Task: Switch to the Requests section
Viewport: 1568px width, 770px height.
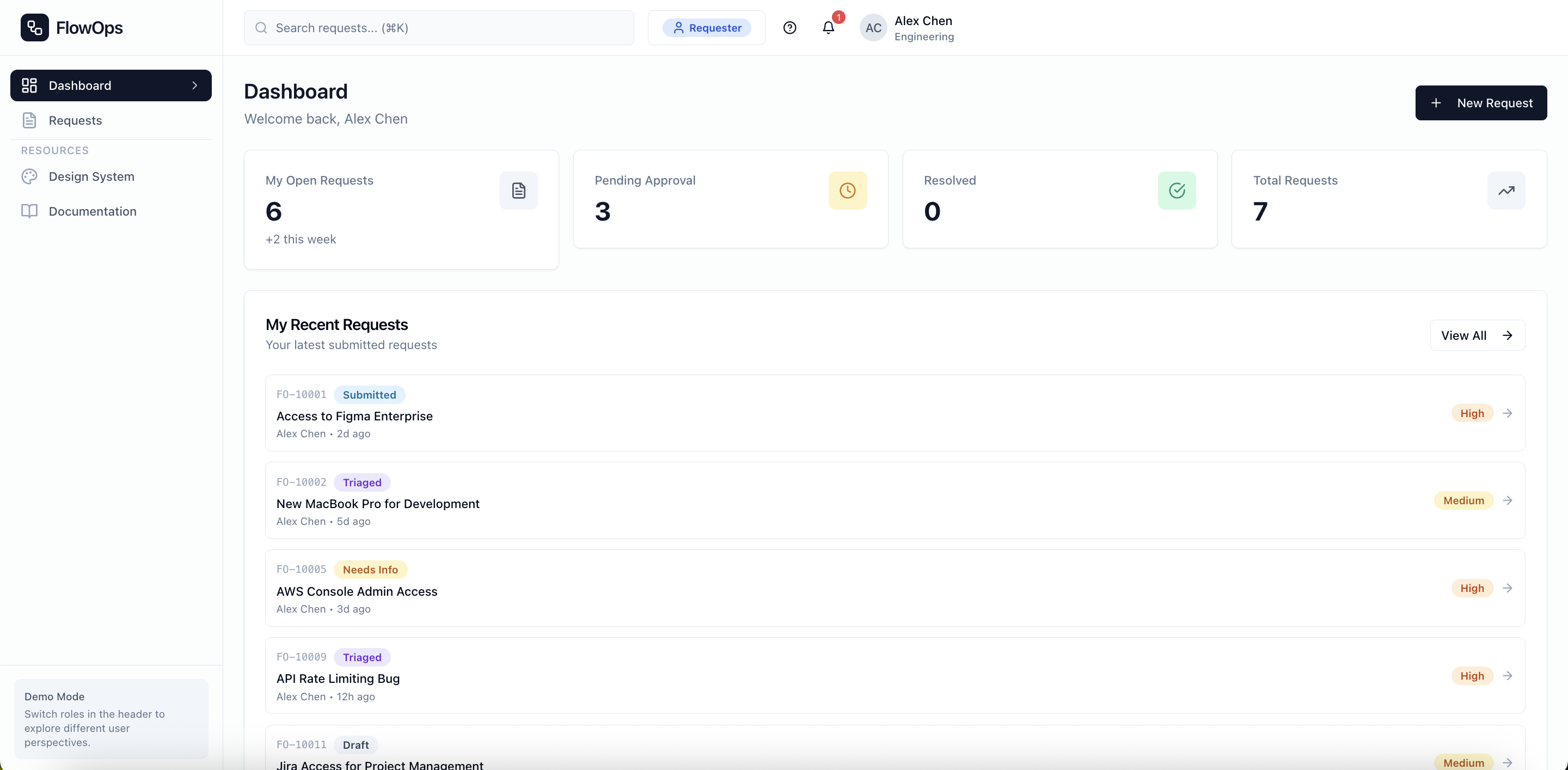Action: point(75,120)
